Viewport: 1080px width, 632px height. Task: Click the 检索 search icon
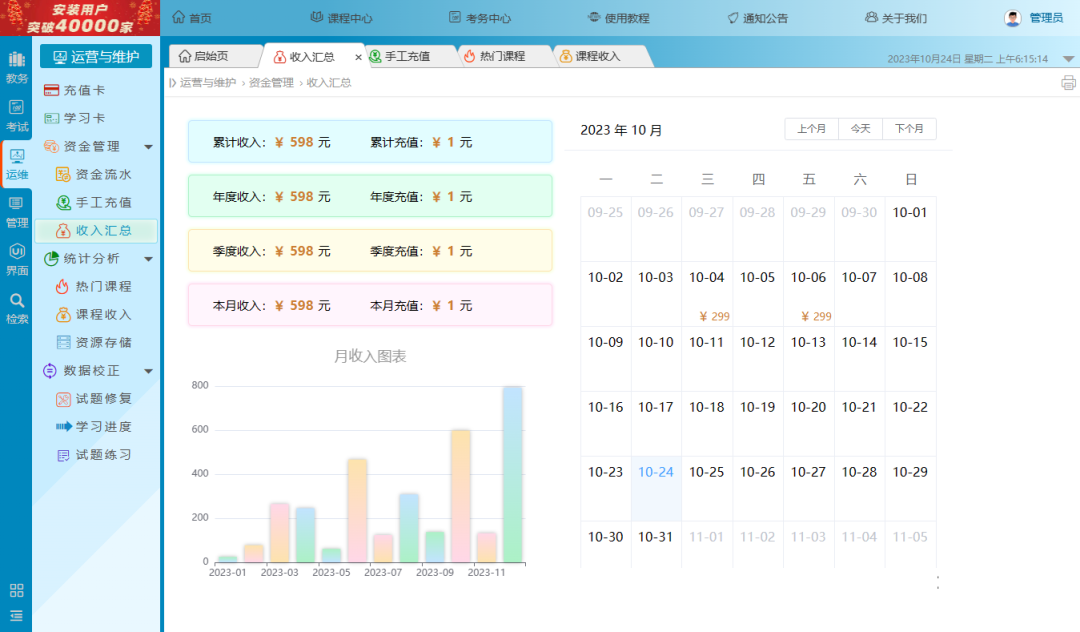(x=16, y=308)
